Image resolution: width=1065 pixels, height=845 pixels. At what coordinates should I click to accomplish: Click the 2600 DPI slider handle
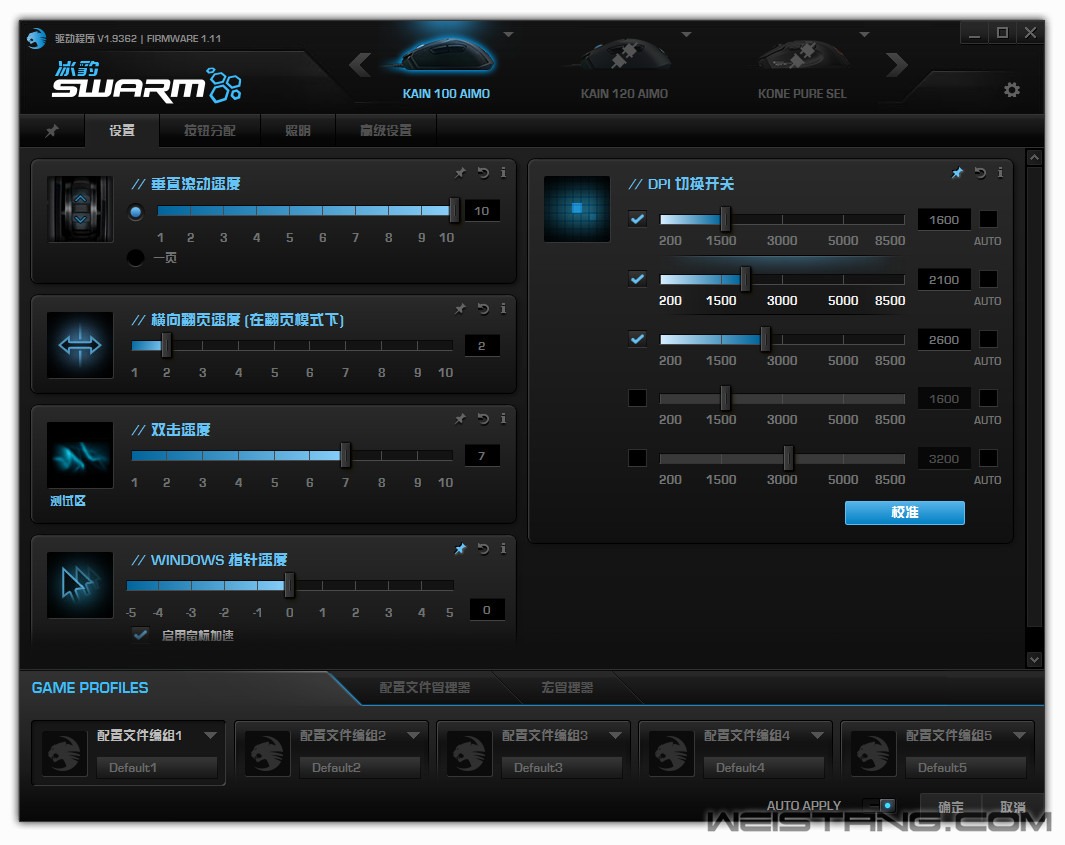(765, 338)
